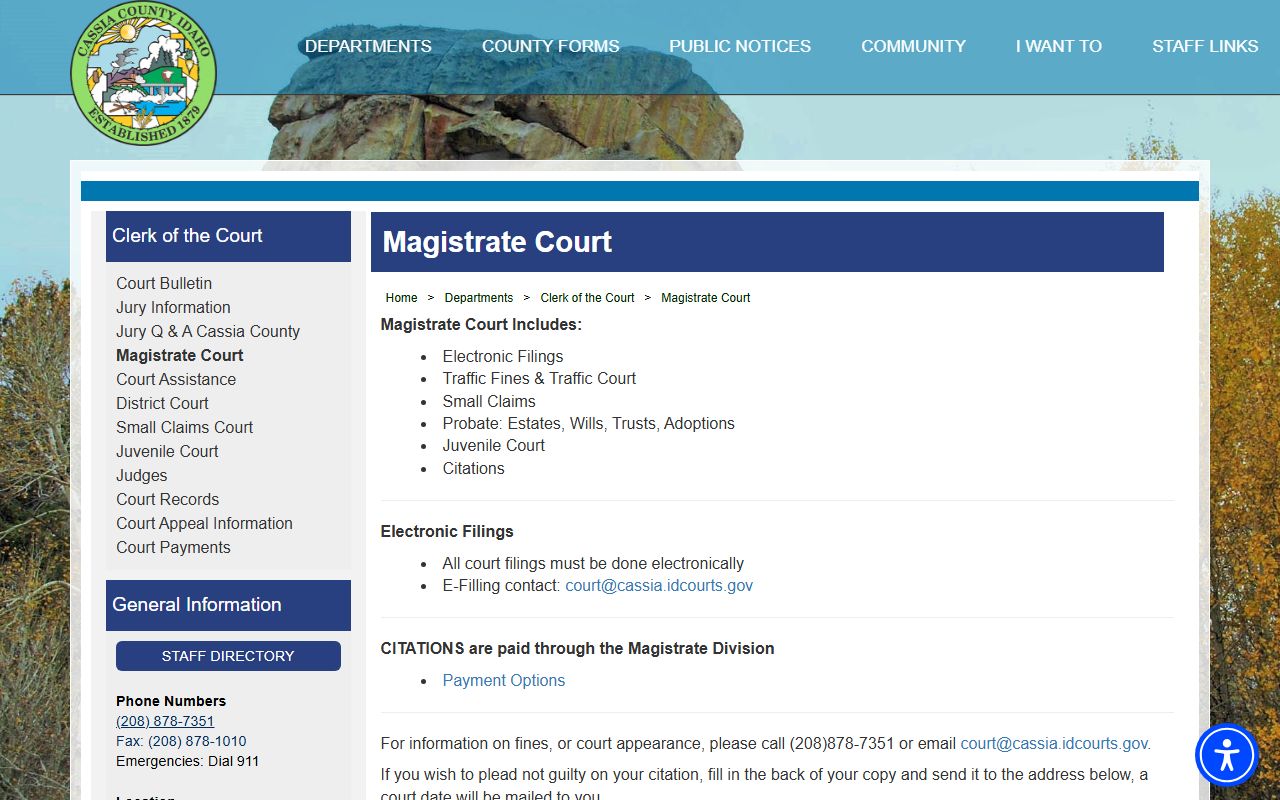
Task: Click the Electronic Filings bullet item
Action: coord(503,356)
